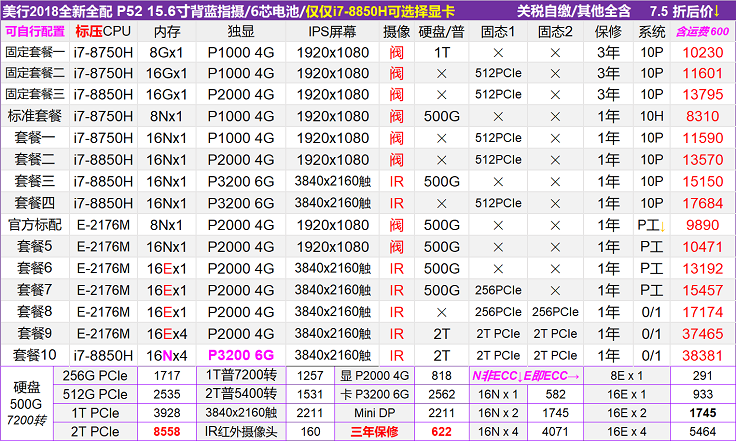Click the 38381 price cell

tap(703, 355)
